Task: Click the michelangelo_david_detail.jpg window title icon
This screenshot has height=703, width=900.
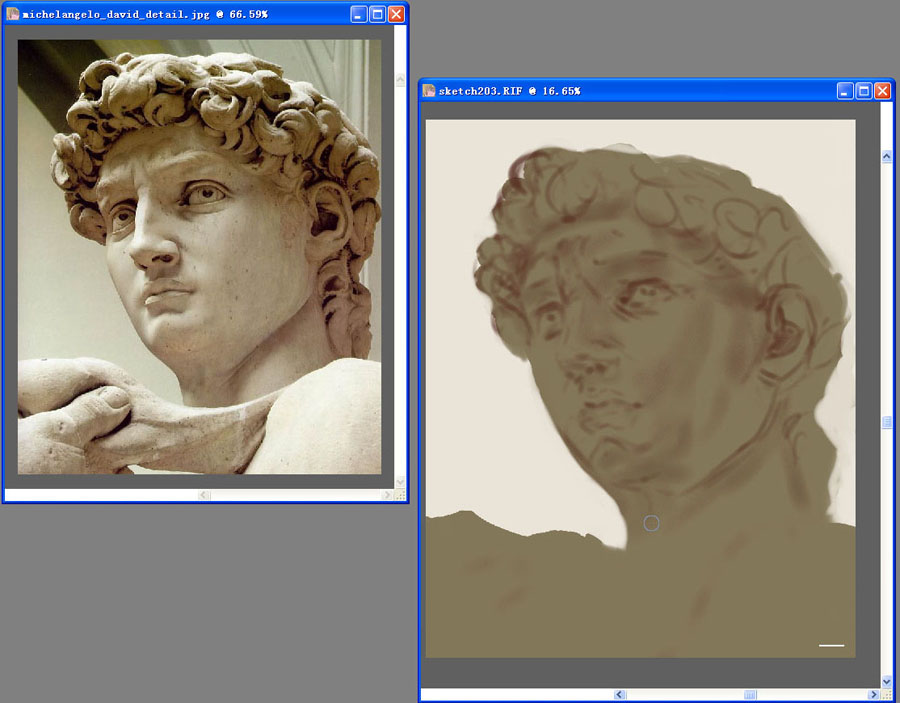Action: click(x=13, y=14)
